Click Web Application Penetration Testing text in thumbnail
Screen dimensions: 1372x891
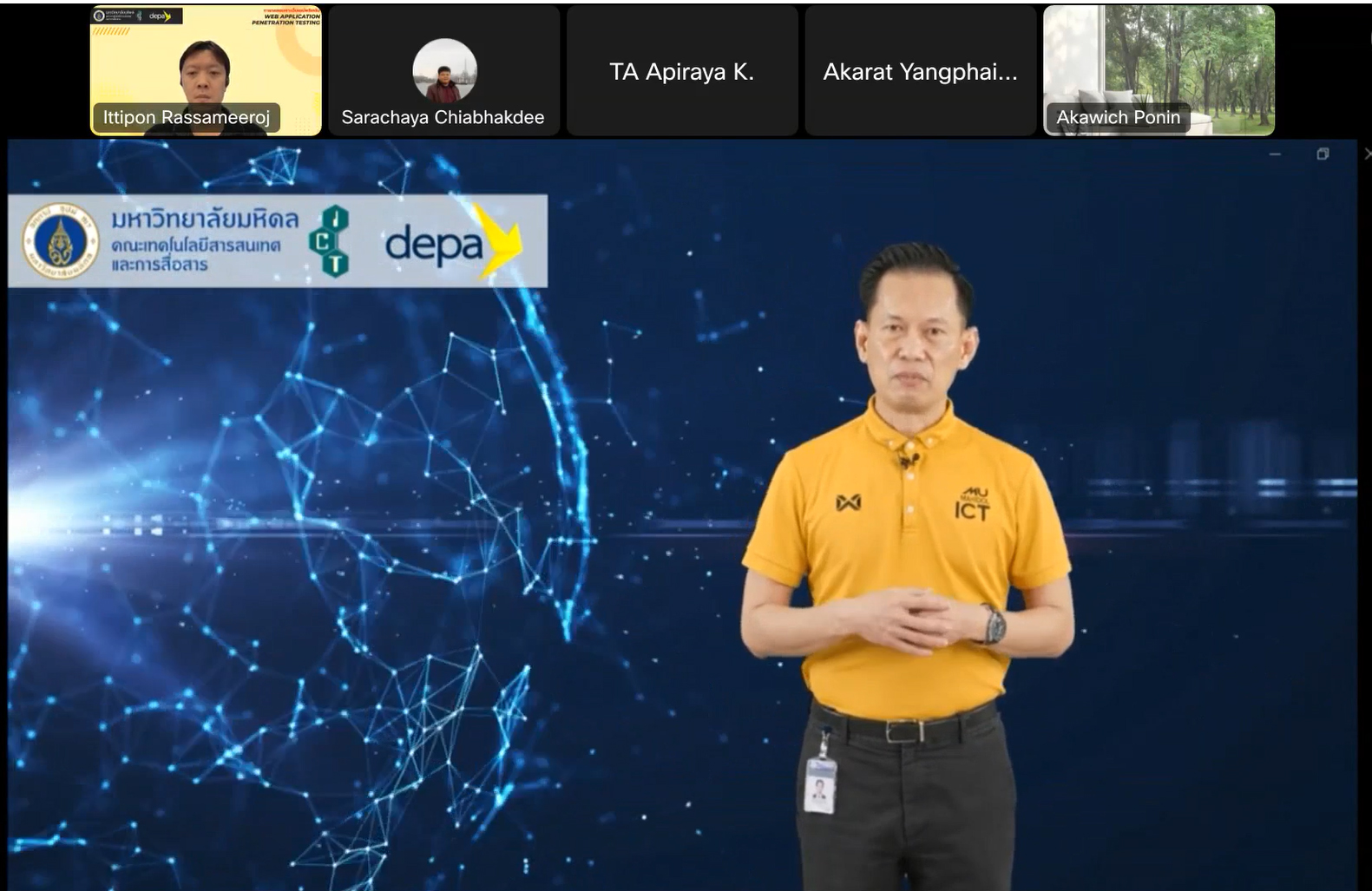coord(286,19)
